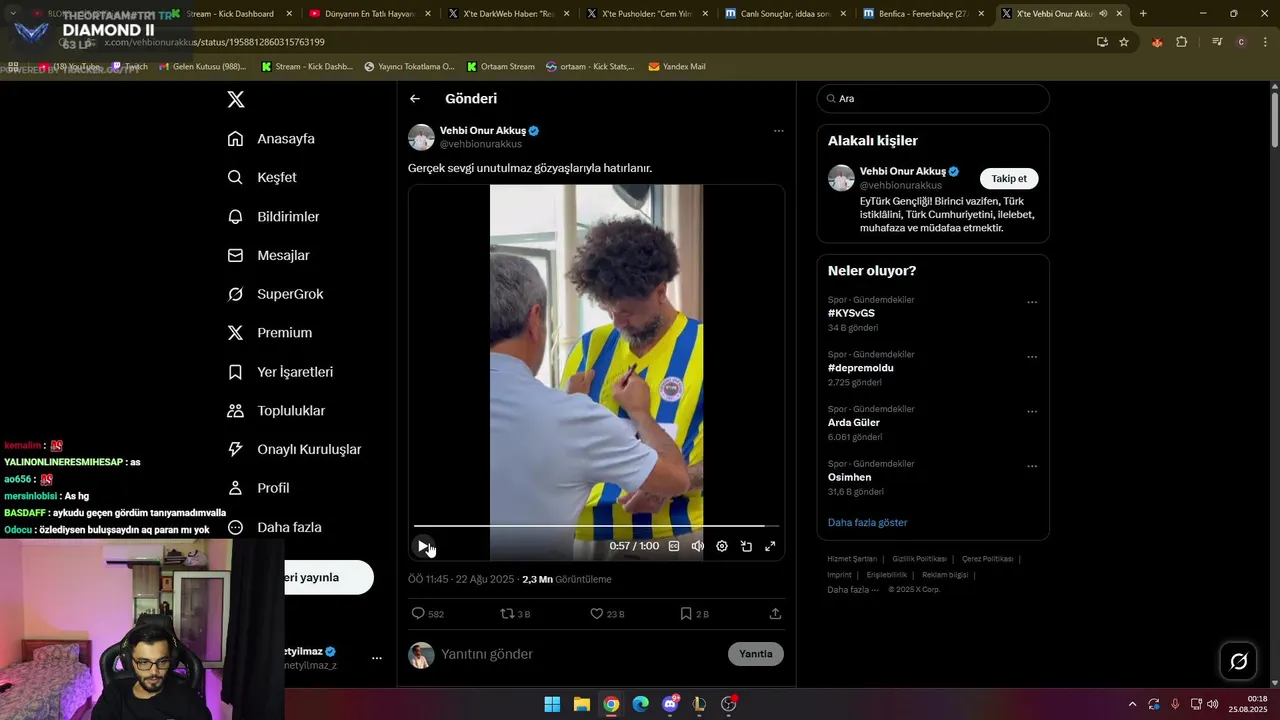This screenshot has width=1280, height=720.
Task: Open Windows Start menu
Action: 552,704
